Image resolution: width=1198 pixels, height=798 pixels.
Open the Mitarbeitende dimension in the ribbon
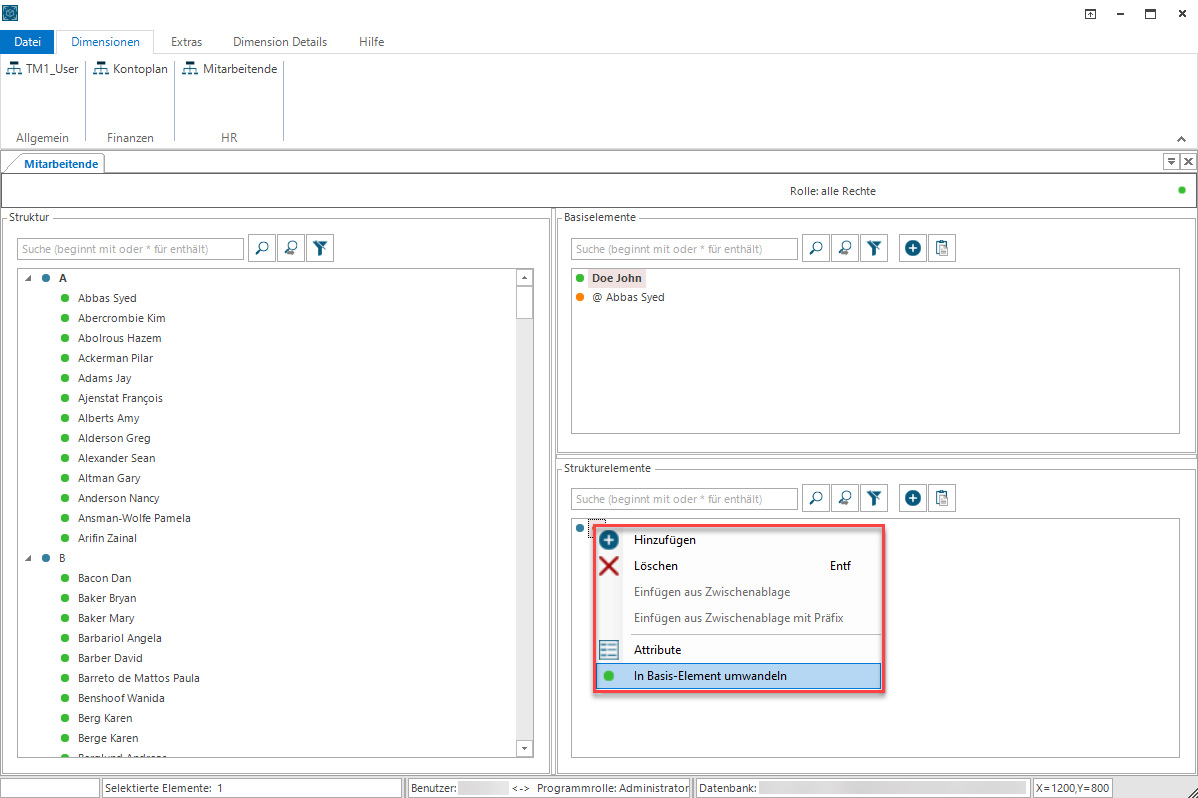[x=230, y=69]
